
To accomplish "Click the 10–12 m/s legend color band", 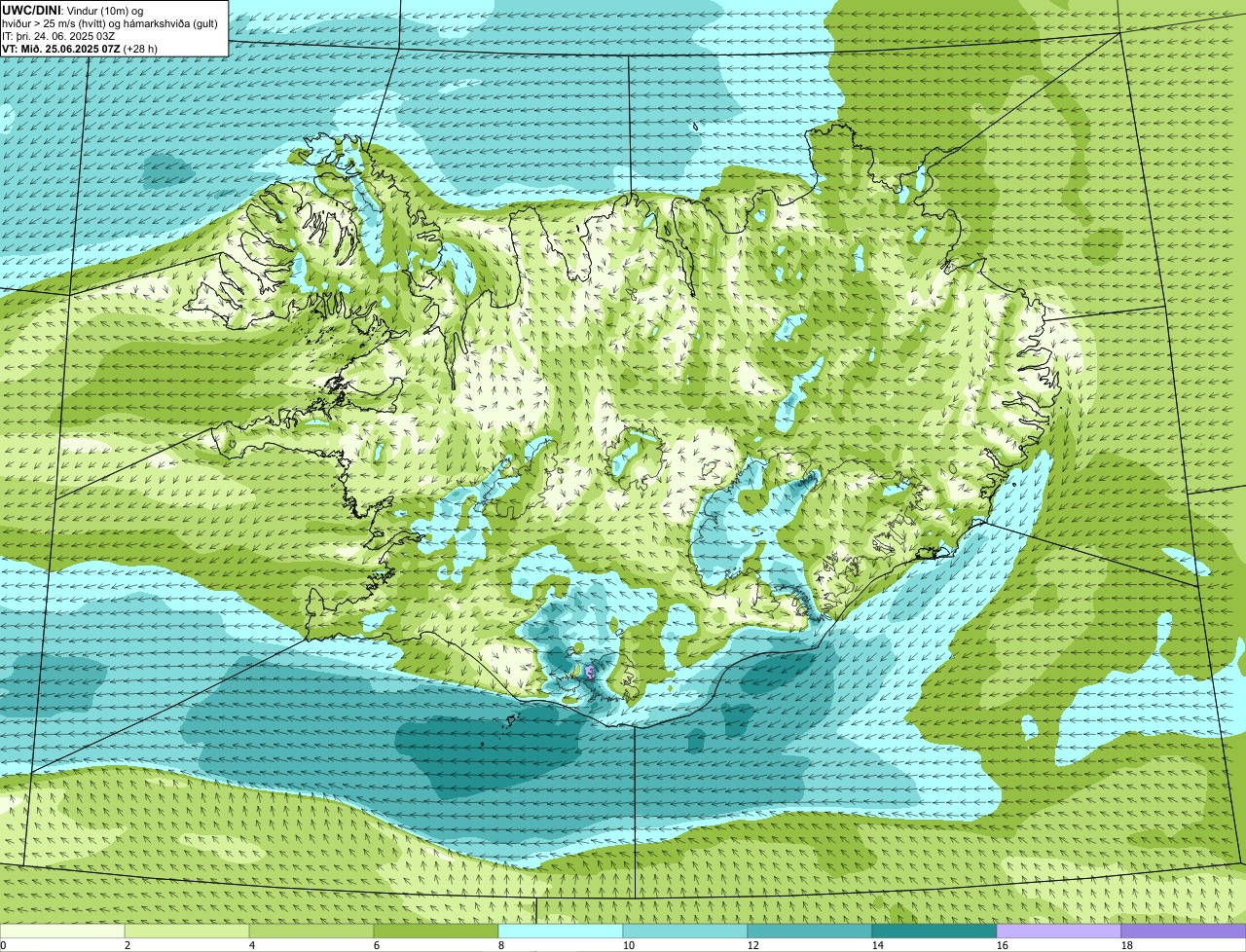I will pos(685,932).
